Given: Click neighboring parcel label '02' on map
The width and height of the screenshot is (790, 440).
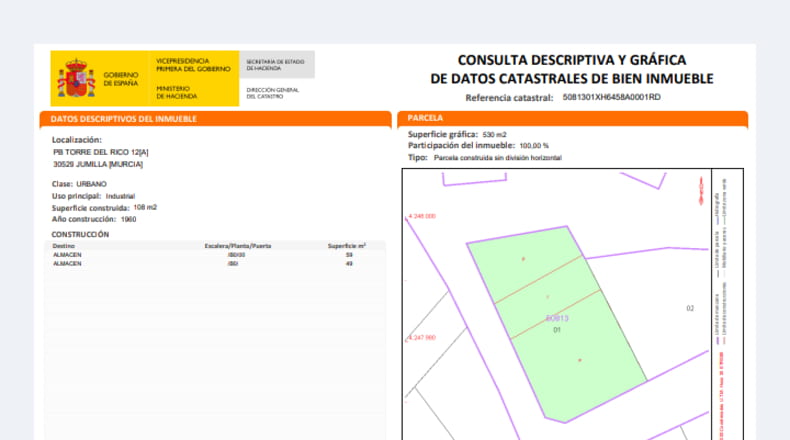Looking at the screenshot, I should click(690, 308).
